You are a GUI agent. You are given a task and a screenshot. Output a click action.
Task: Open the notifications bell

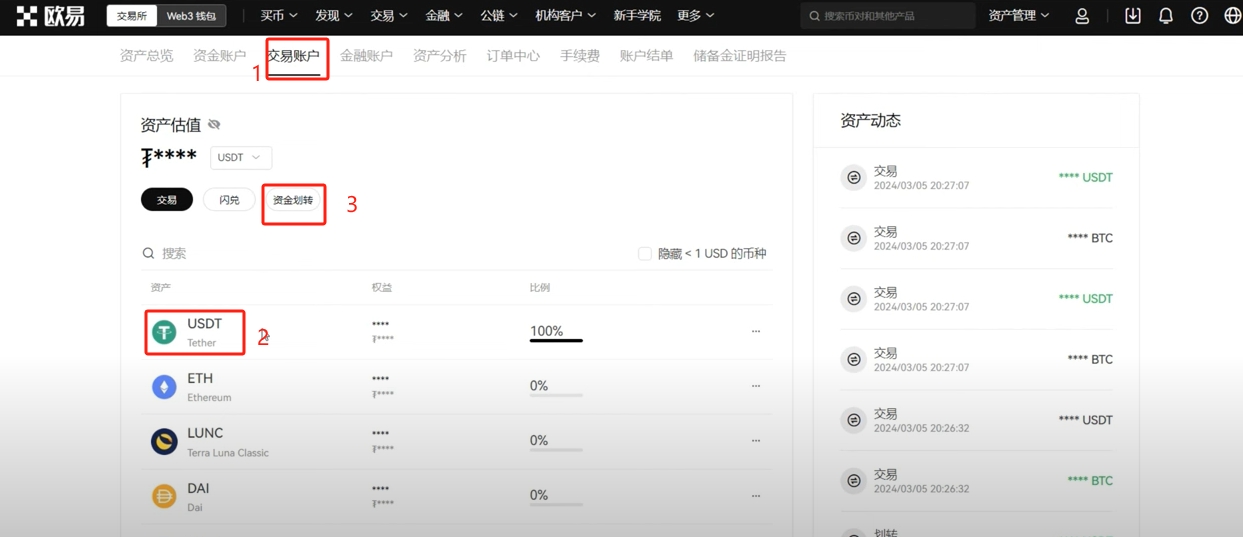pos(1166,16)
